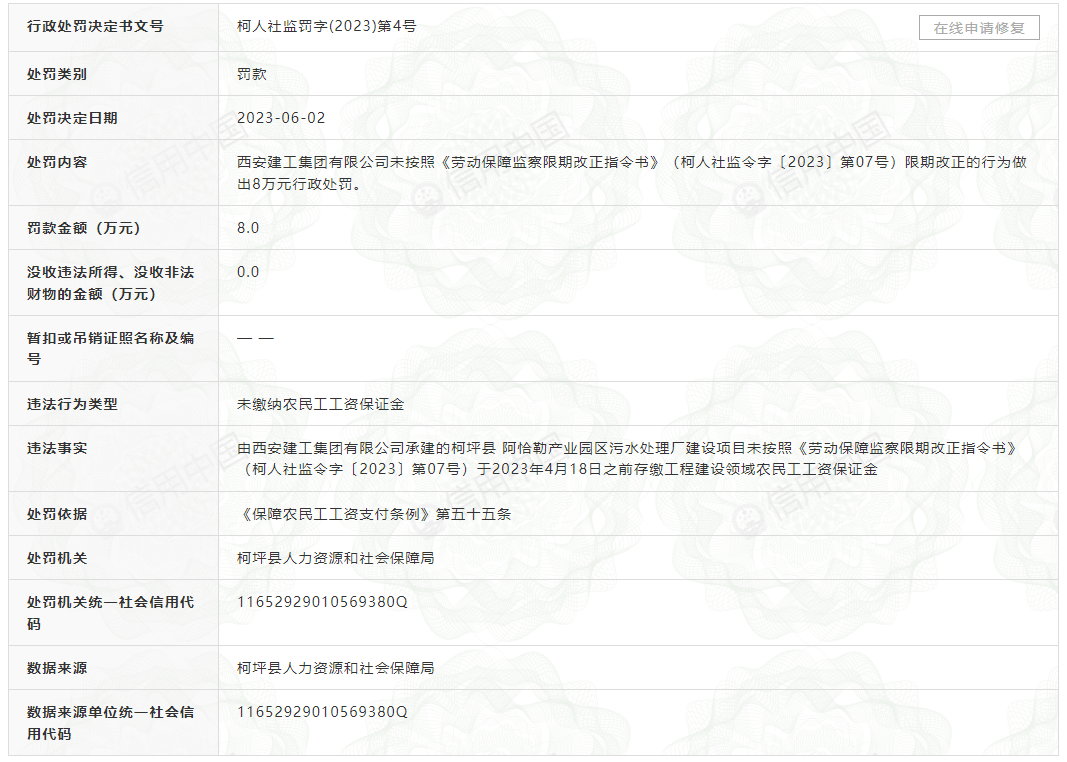1067x762 pixels.
Task: Select credit code in 数据来源单位统一社会信用代码 row
Action: (323, 712)
